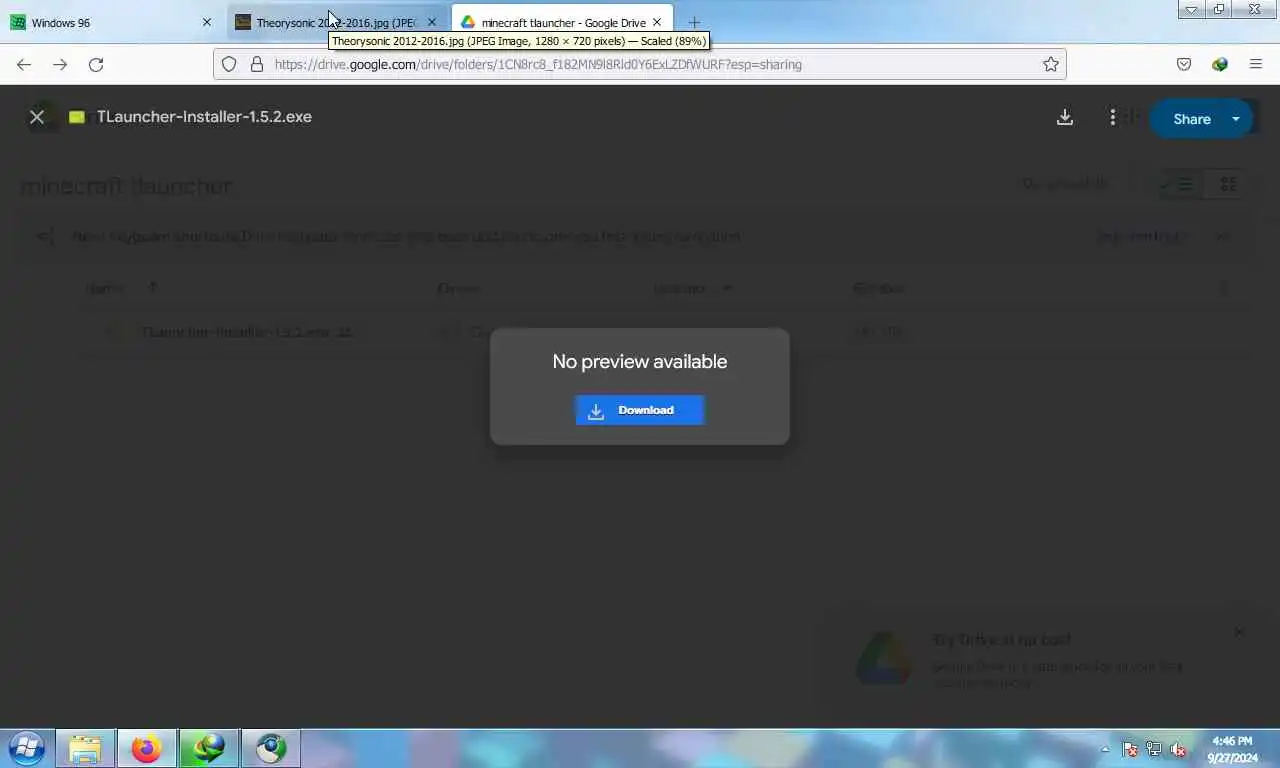1280x768 pixels.
Task: Open File Explorer from the taskbar
Action: click(85, 748)
